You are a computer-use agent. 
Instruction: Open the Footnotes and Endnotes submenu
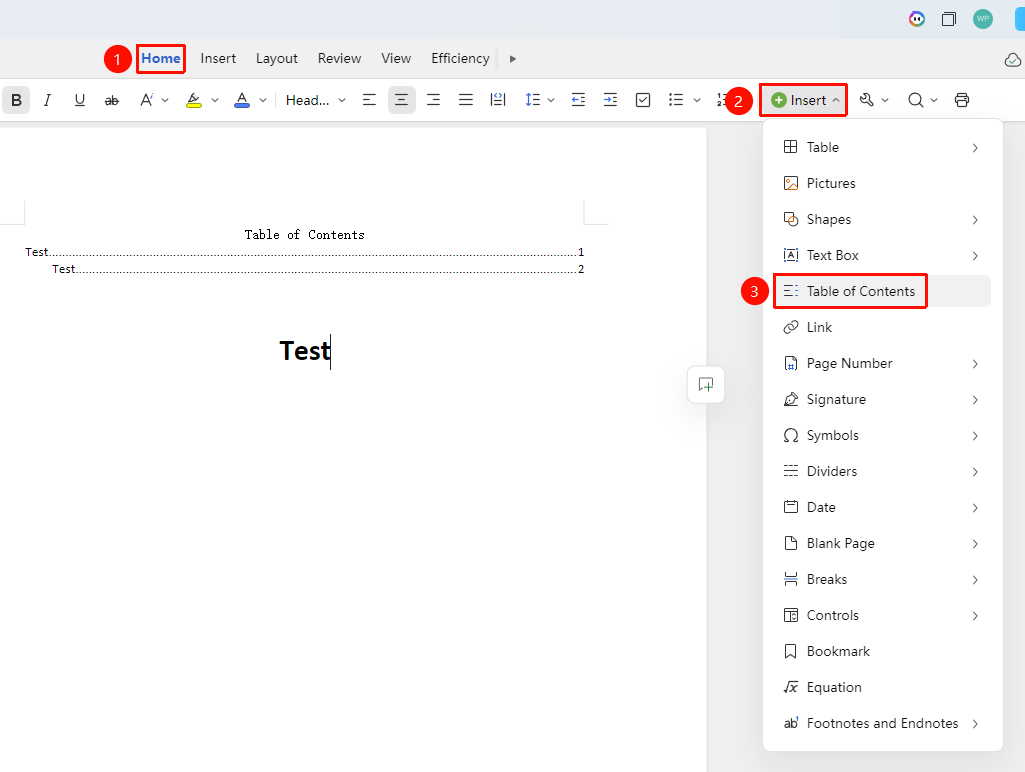coord(882,723)
